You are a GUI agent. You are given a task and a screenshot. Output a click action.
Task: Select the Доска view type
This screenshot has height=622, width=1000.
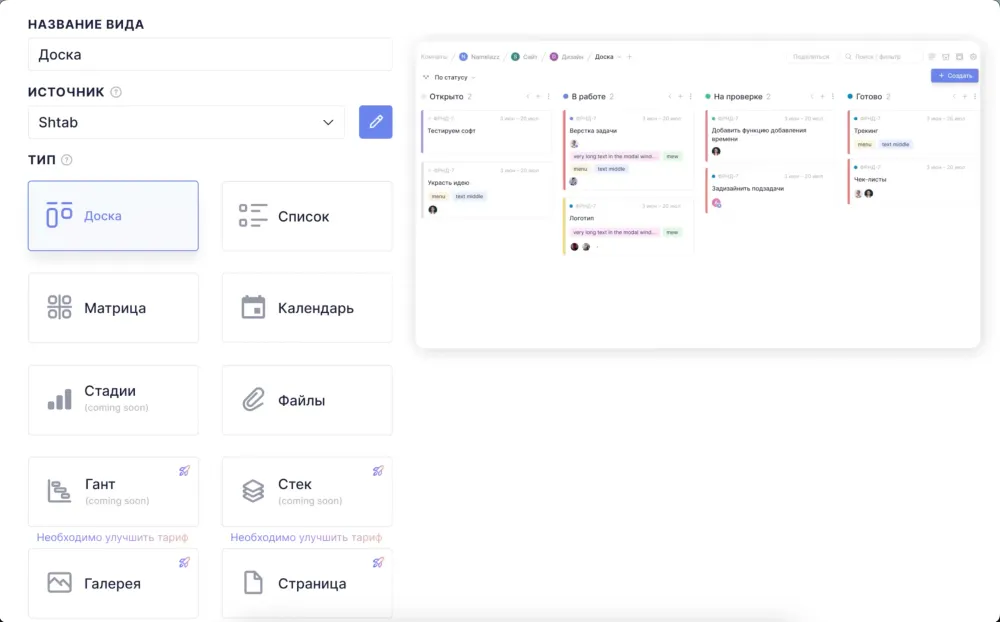(113, 216)
